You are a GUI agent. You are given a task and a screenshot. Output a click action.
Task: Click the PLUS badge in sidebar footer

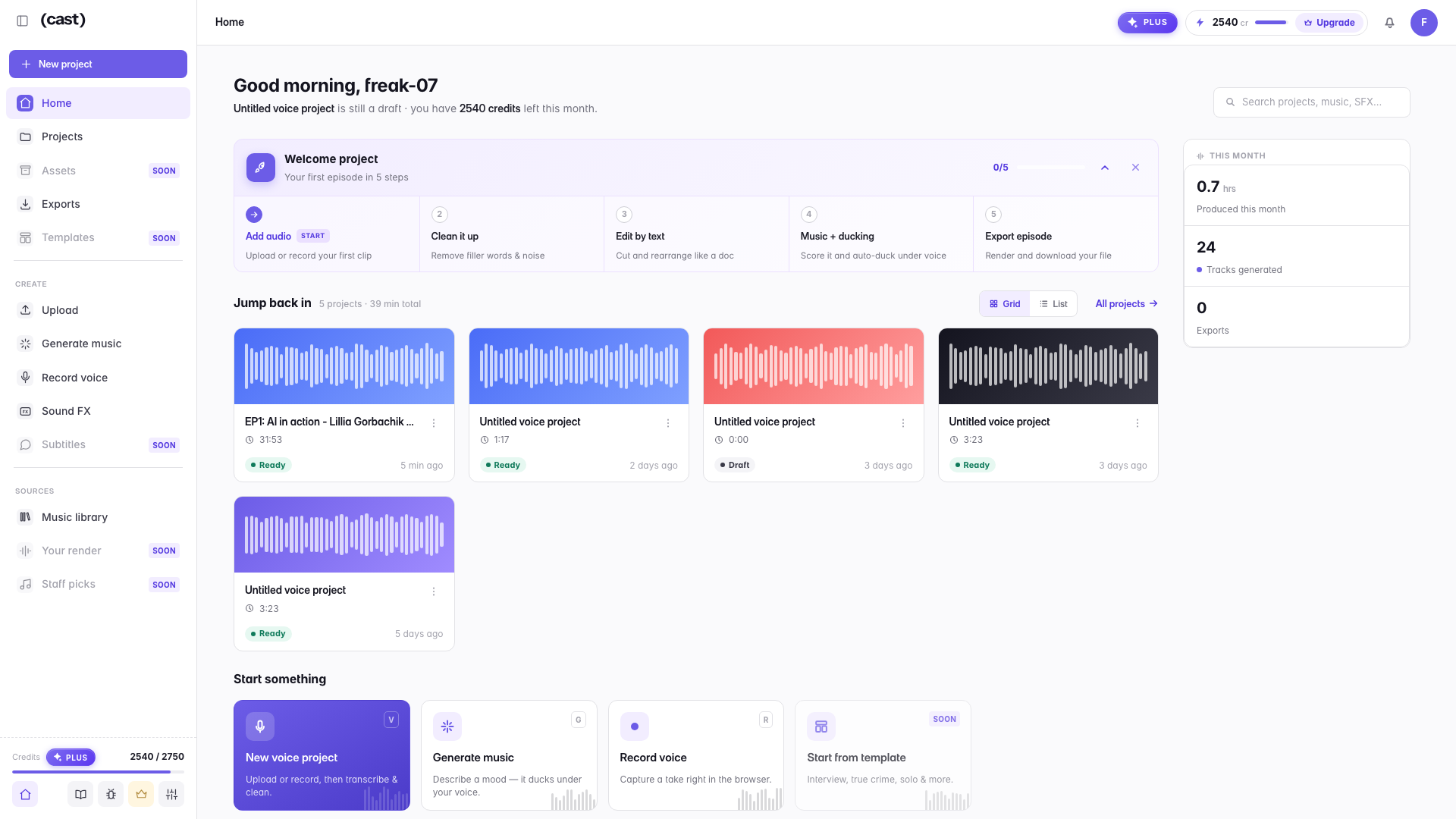coord(71,757)
